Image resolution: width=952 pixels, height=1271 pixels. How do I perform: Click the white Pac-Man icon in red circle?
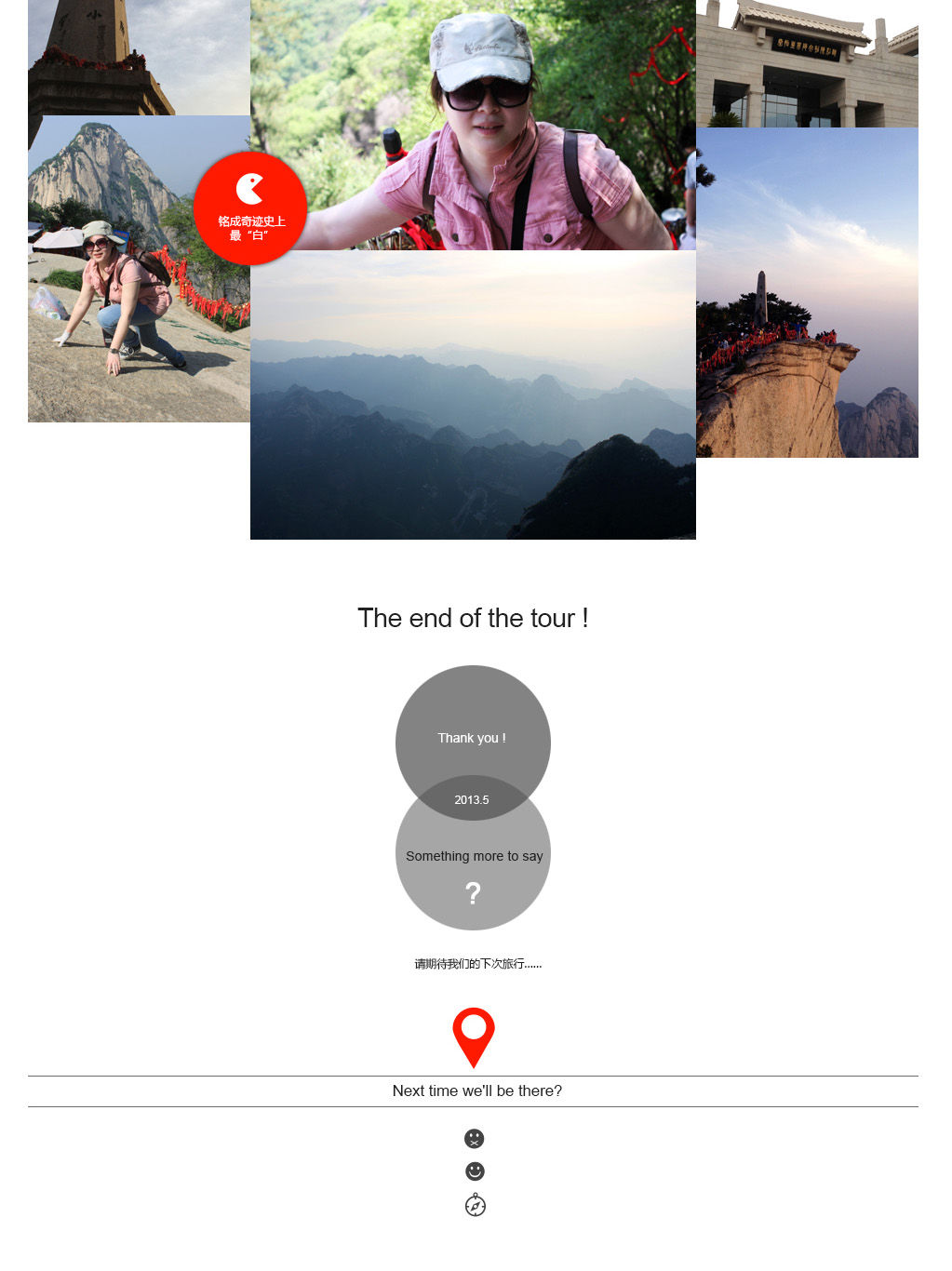[x=249, y=188]
